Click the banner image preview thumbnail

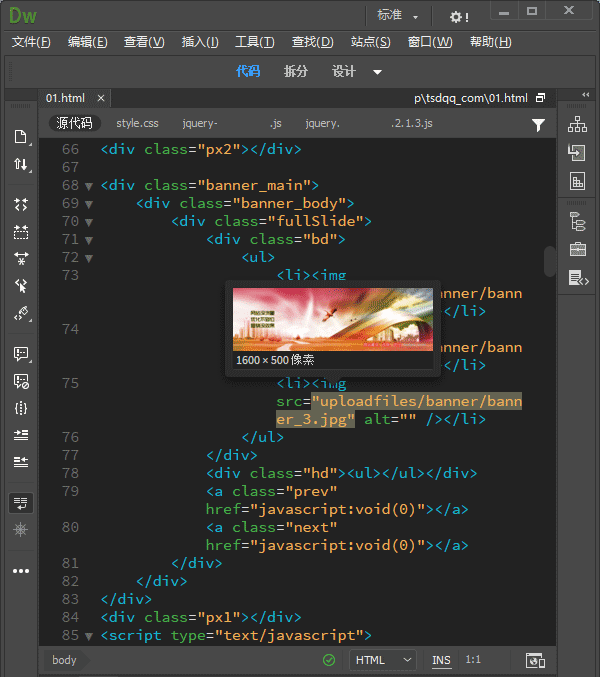(x=332, y=319)
